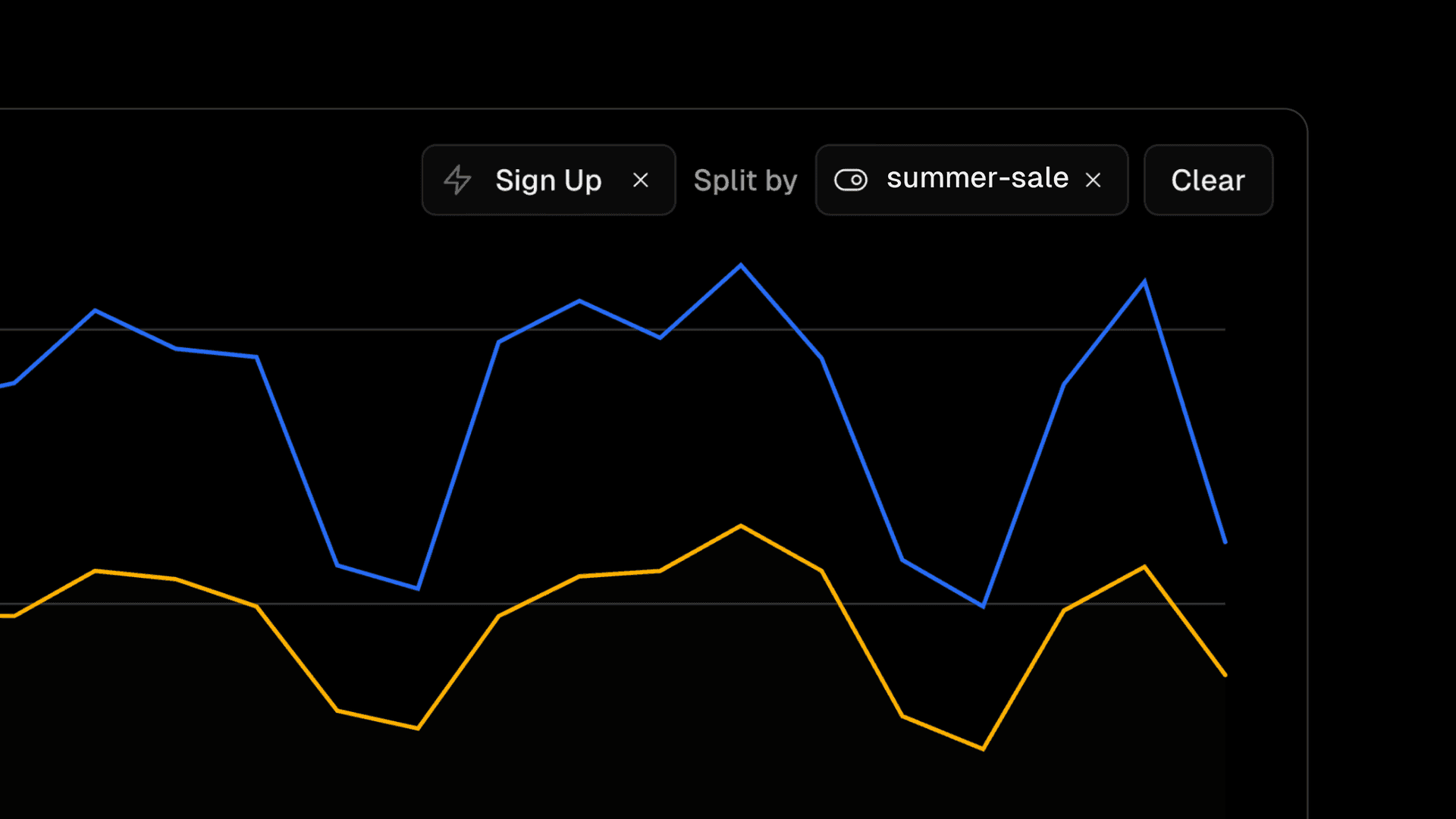Click the Split by label
The image size is (1456, 819).
pos(745,180)
